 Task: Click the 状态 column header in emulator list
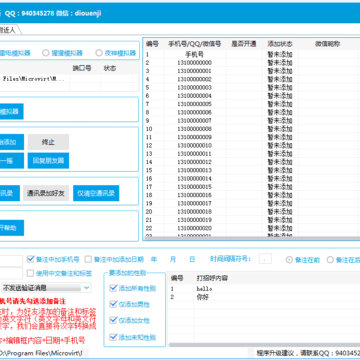point(110,68)
